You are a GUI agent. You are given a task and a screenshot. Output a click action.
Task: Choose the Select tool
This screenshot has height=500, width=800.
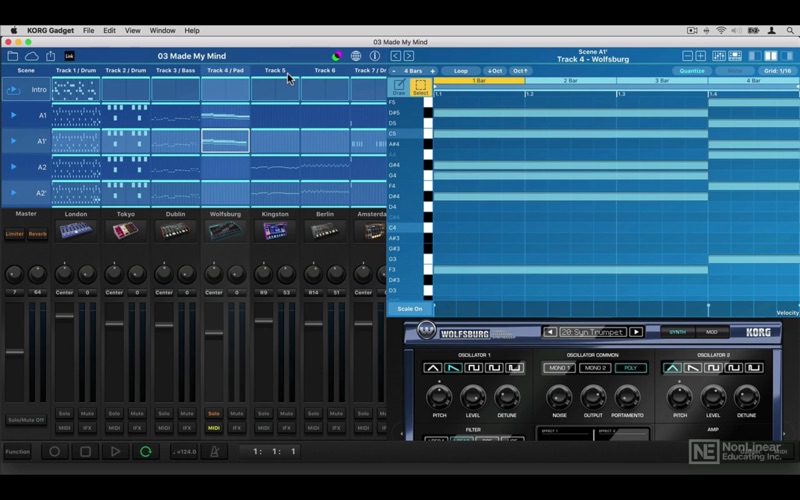click(421, 87)
